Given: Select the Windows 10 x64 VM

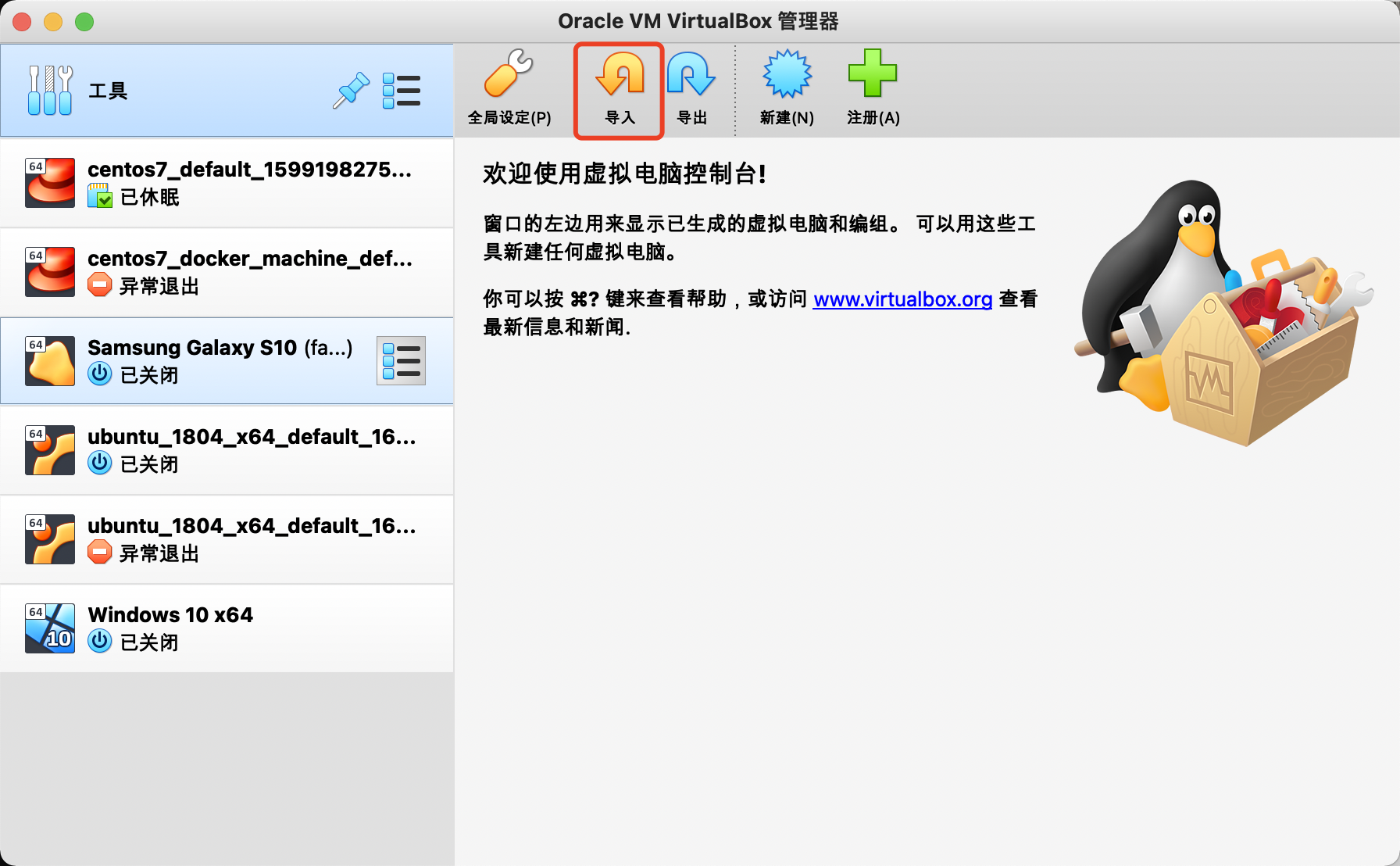Looking at the screenshot, I should tap(227, 628).
